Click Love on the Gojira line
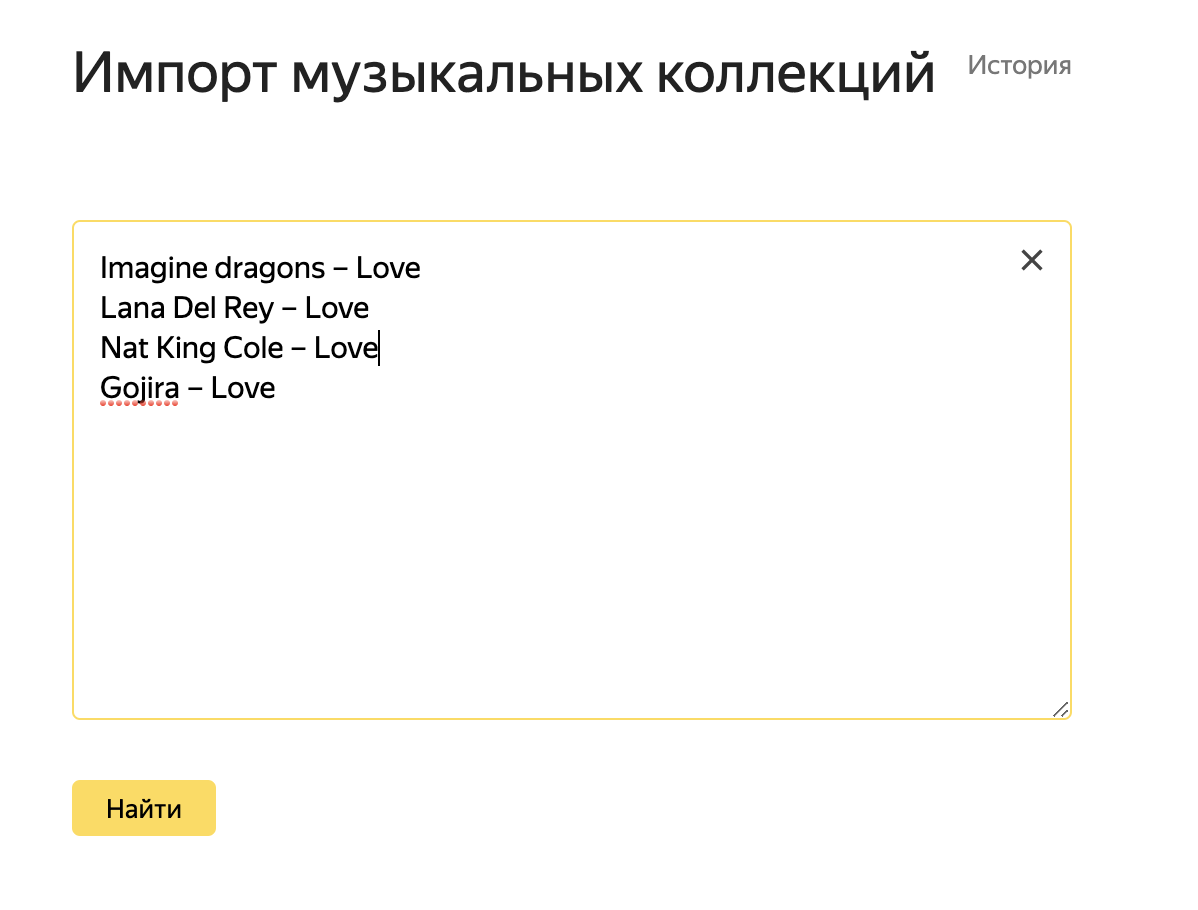 [243, 388]
